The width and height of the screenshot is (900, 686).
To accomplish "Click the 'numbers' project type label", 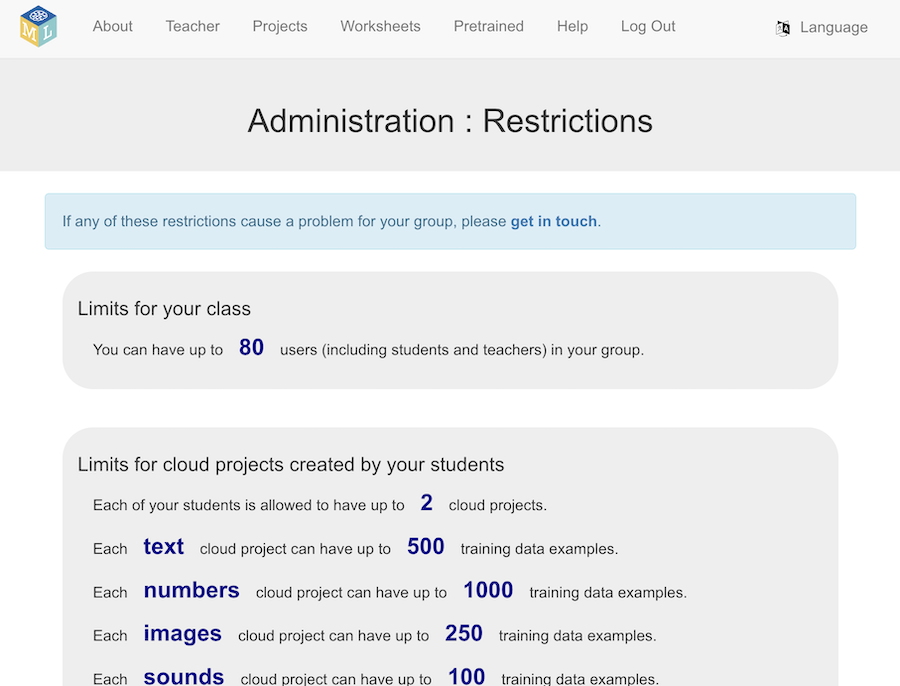I will point(192,590).
